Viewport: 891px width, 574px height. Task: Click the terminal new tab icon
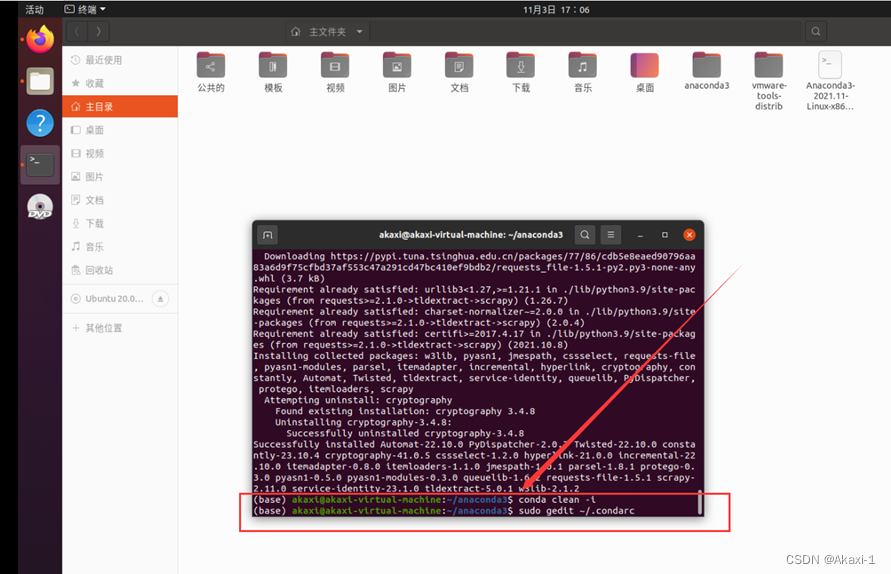point(268,235)
